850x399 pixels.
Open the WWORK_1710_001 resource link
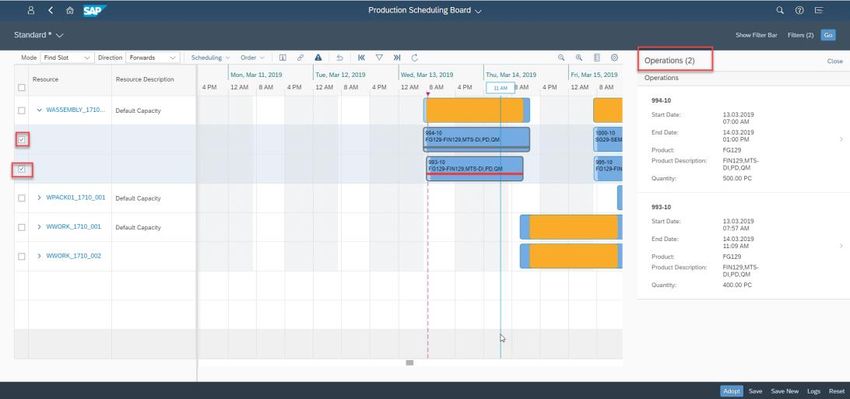pyautogui.click(x=73, y=227)
